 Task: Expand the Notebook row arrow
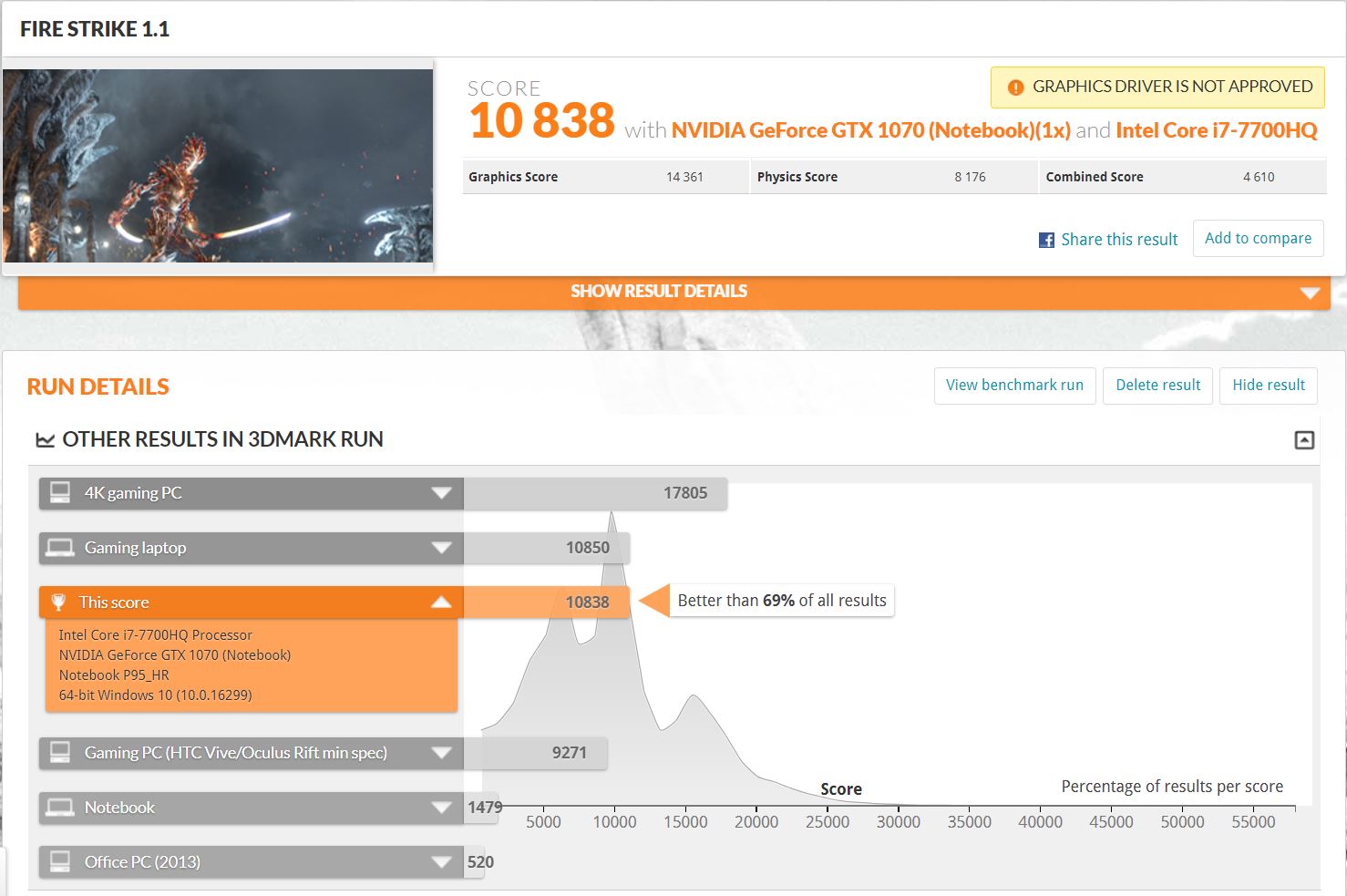coord(441,808)
